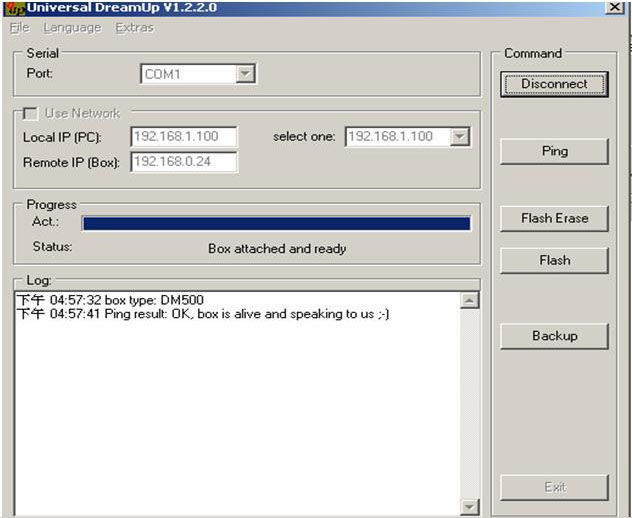Viewport: 632px width, 518px height.
Task: Expand the COM1 port dropdown
Action: click(x=245, y=74)
